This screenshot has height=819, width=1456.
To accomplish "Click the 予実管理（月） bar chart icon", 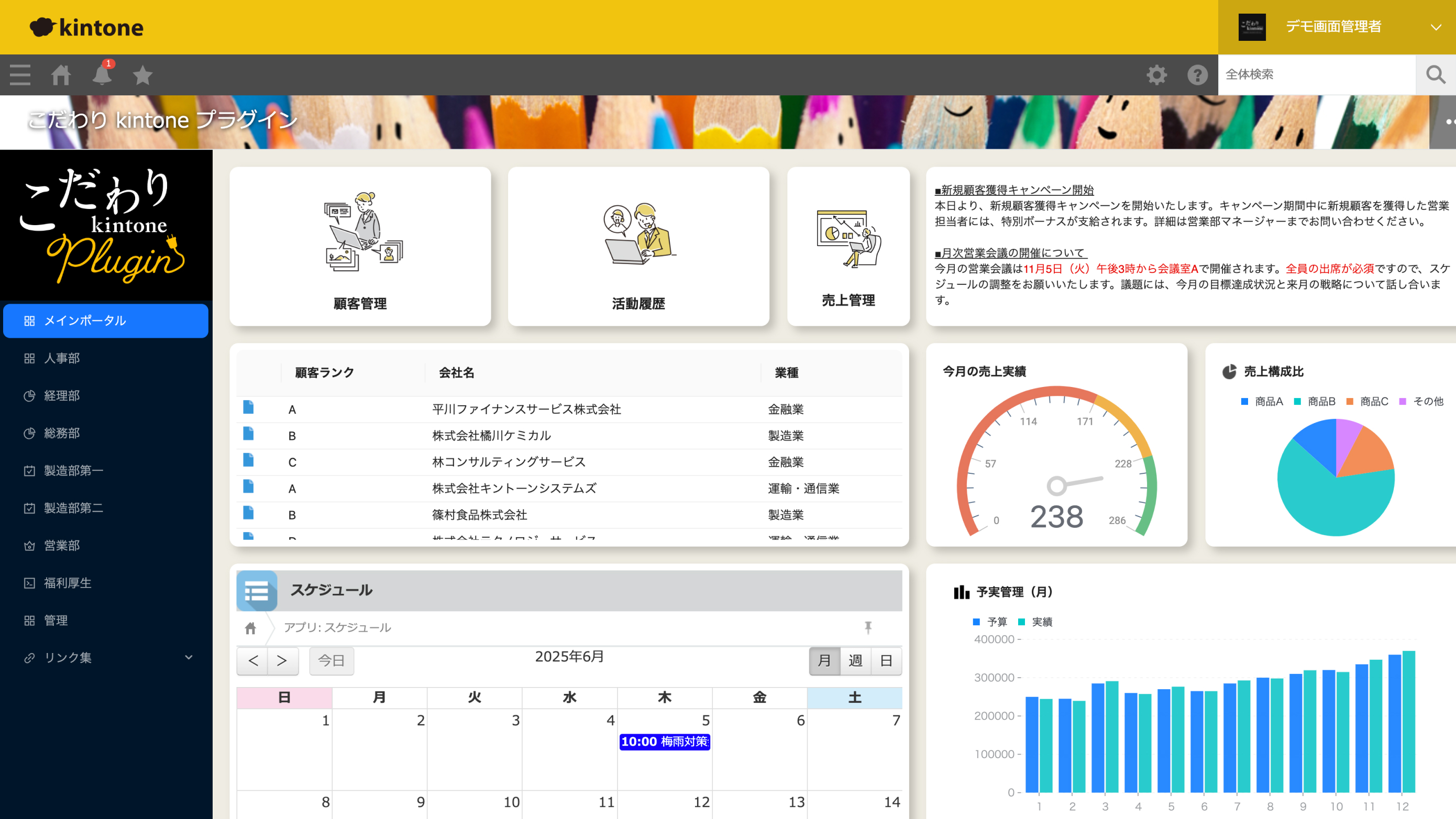I will click(x=962, y=592).
